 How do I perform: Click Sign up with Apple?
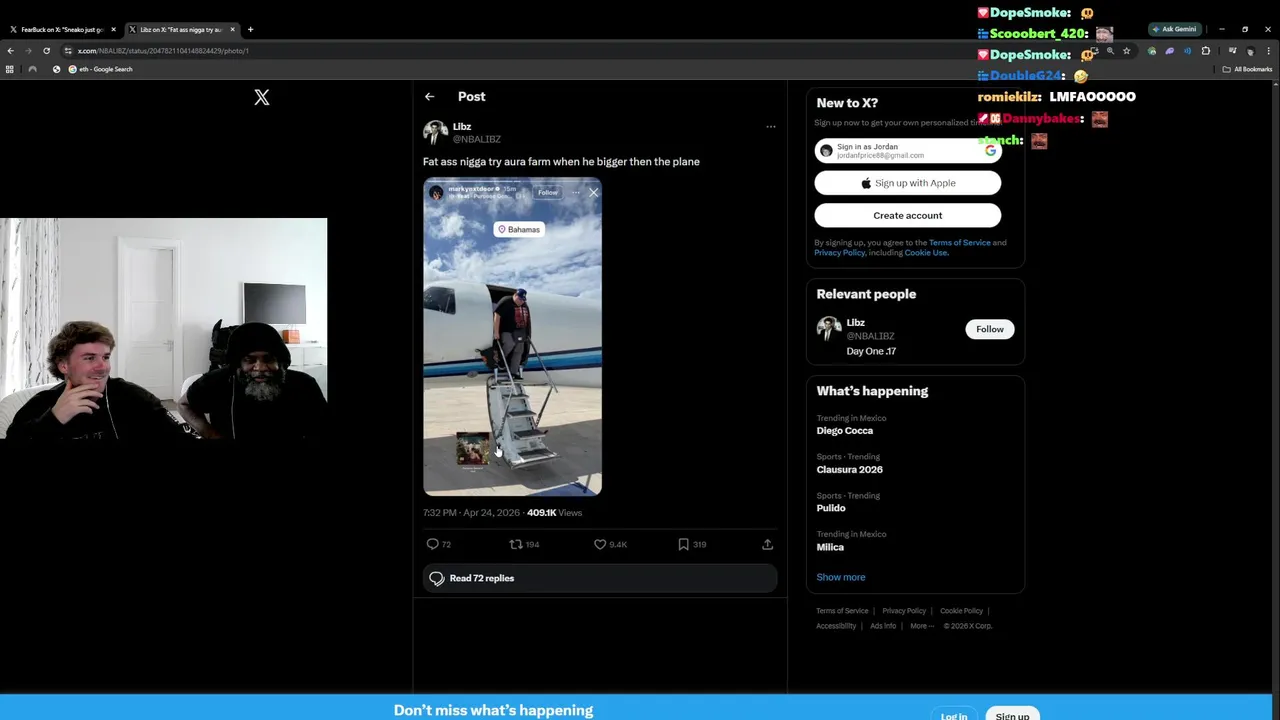pyautogui.click(x=908, y=183)
